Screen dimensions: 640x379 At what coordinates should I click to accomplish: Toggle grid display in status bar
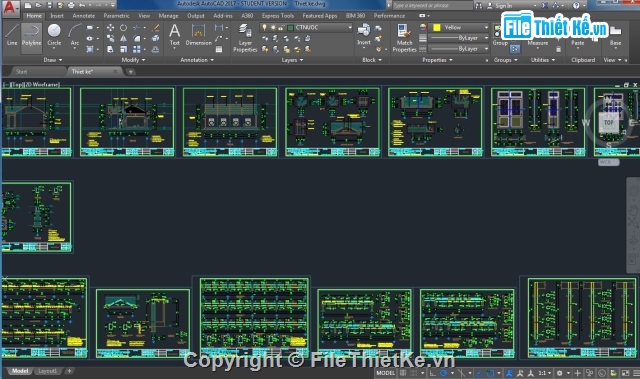pyautogui.click(x=403, y=373)
